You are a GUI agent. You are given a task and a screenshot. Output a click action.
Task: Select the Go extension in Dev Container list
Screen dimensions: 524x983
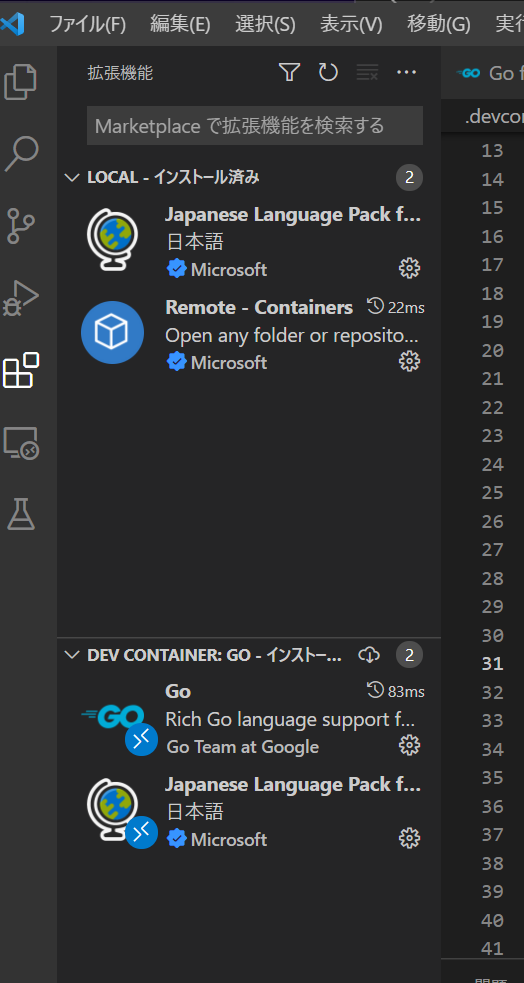click(249, 718)
